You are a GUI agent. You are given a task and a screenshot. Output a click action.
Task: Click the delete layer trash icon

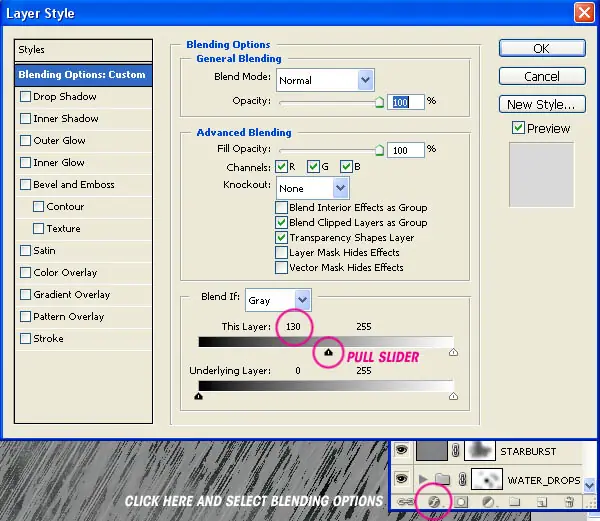569,501
